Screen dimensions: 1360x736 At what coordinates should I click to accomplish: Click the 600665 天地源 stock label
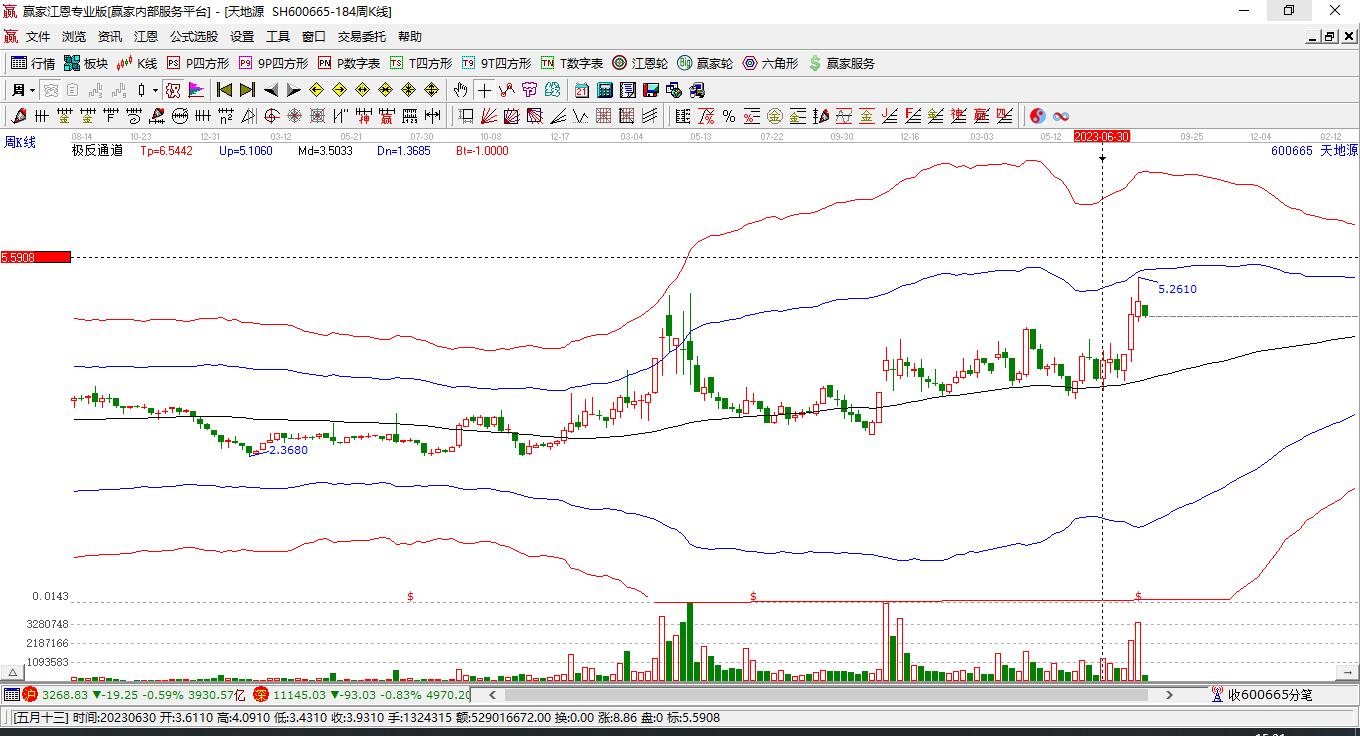click(x=1314, y=151)
